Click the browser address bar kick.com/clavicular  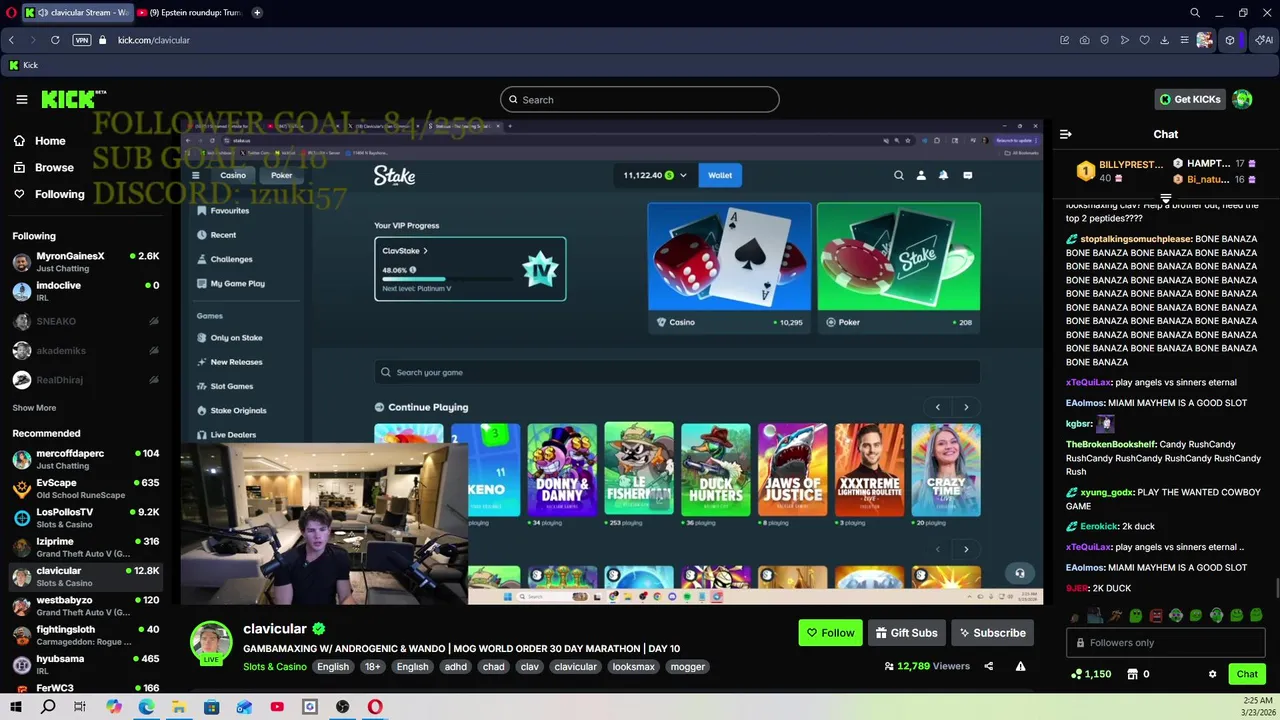(x=154, y=40)
